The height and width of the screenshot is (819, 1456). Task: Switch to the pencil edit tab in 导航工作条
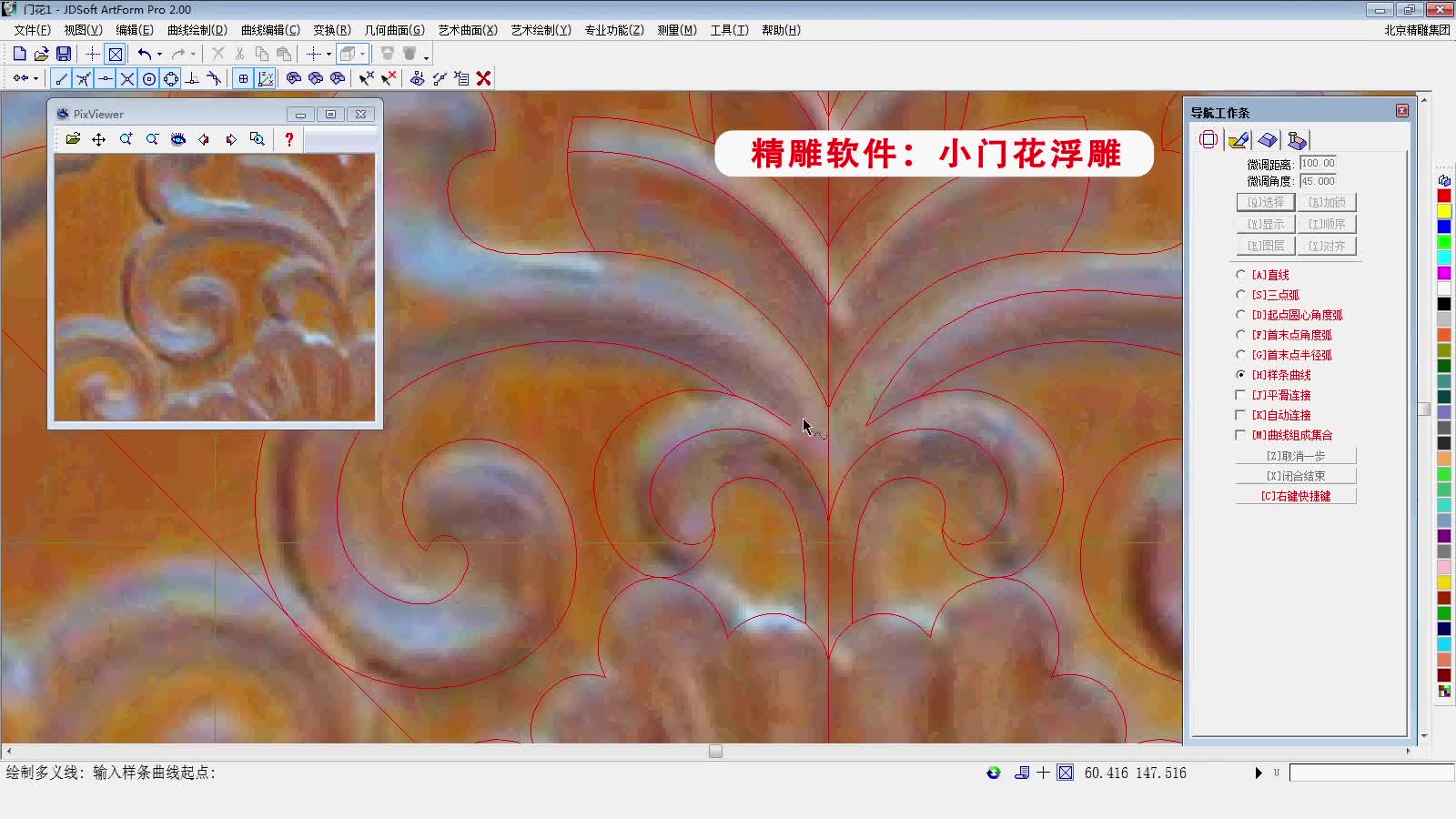tap(1238, 139)
